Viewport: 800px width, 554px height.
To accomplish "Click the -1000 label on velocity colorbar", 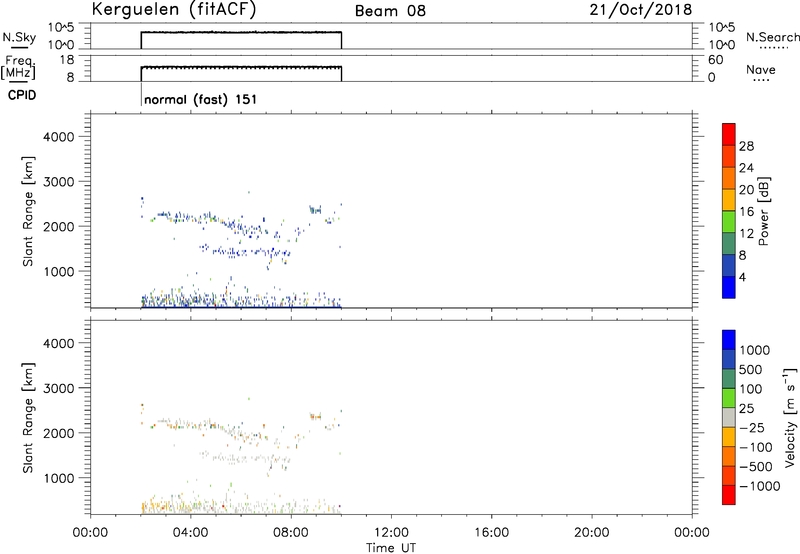I will [x=760, y=486].
